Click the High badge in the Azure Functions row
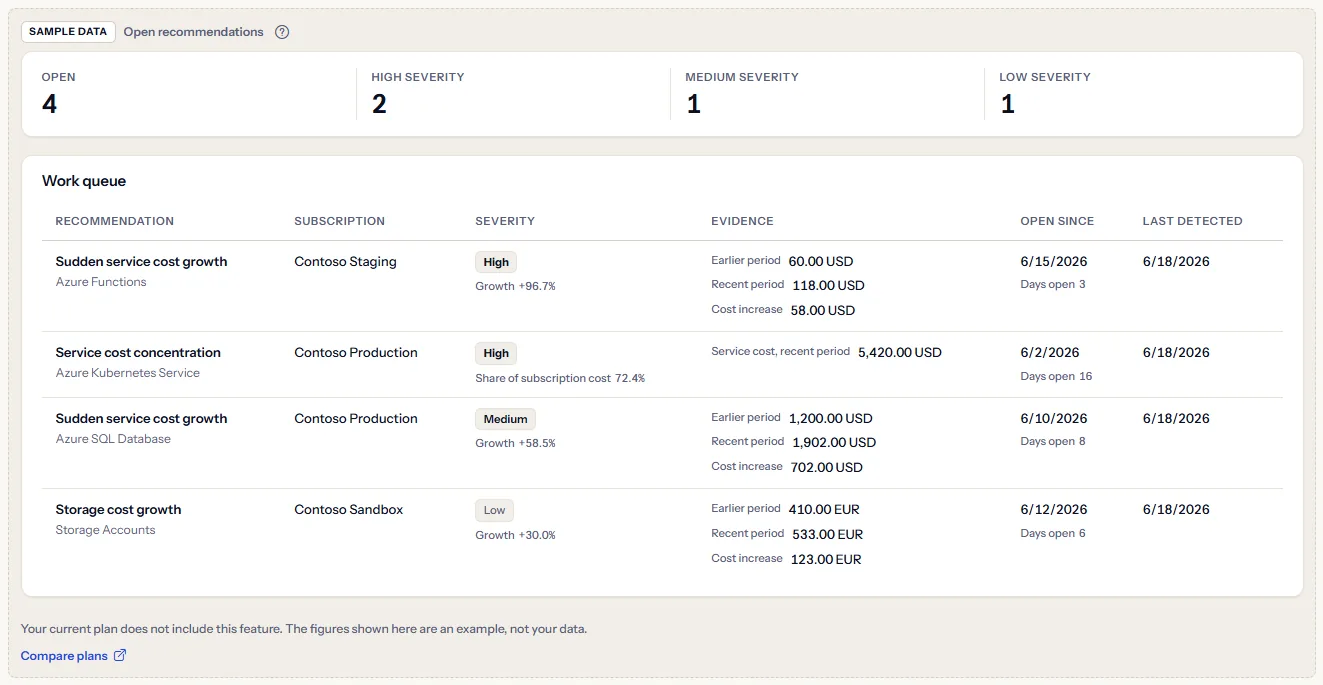Screen dimensions: 1323x685 pyautogui.click(x=496, y=262)
